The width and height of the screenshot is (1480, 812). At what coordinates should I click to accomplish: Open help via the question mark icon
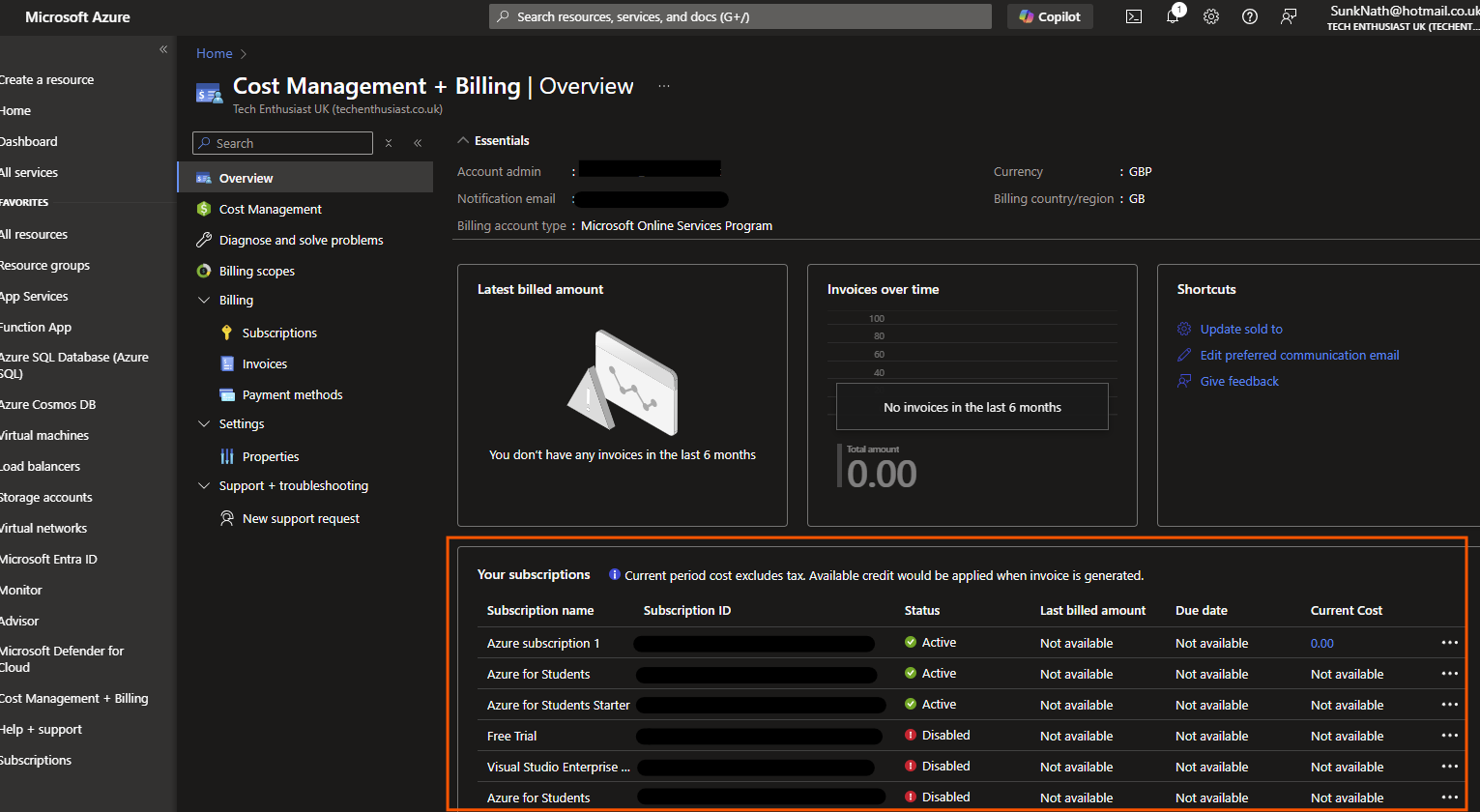click(1249, 16)
